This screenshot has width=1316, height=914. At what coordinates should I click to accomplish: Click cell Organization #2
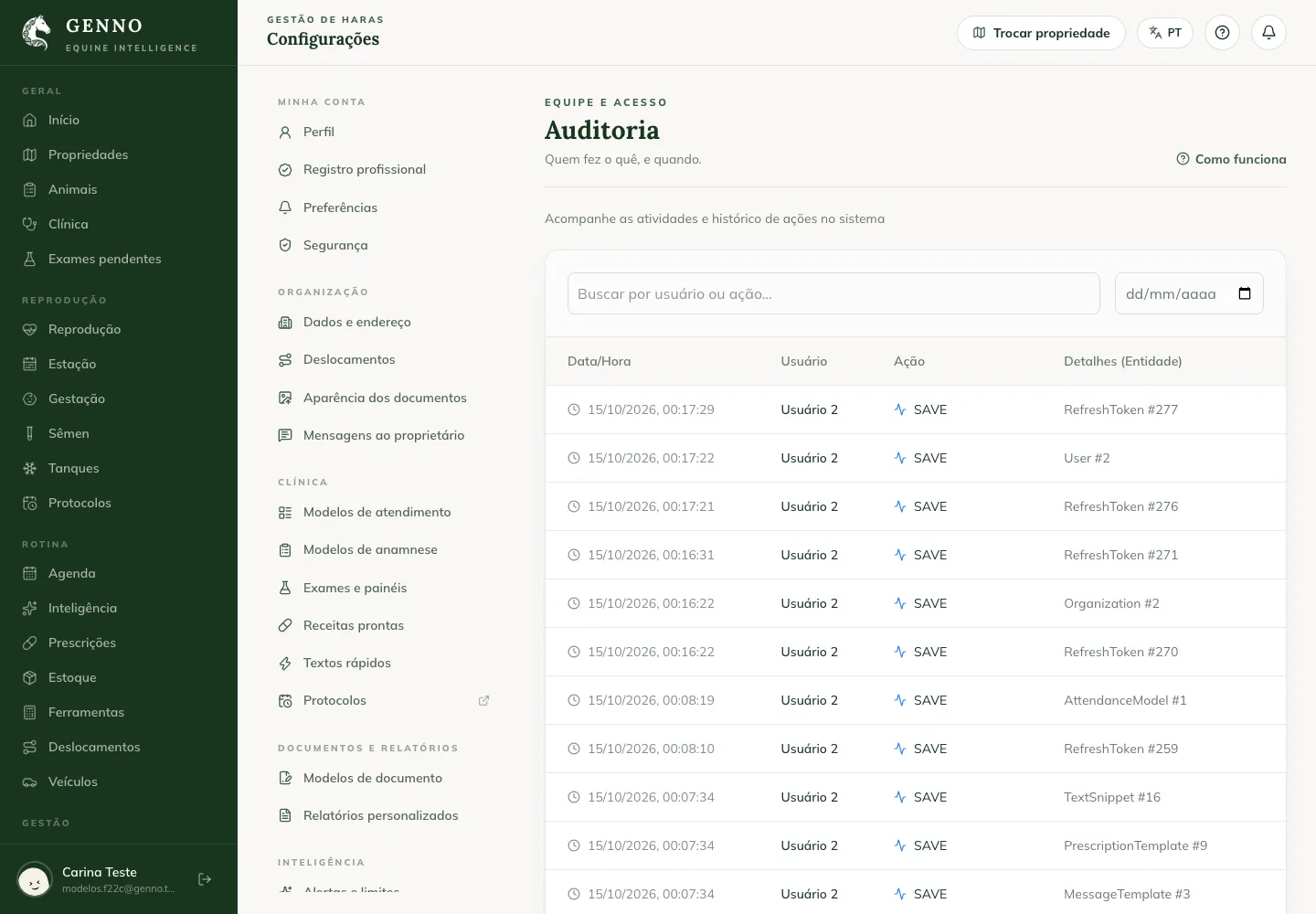(1111, 603)
